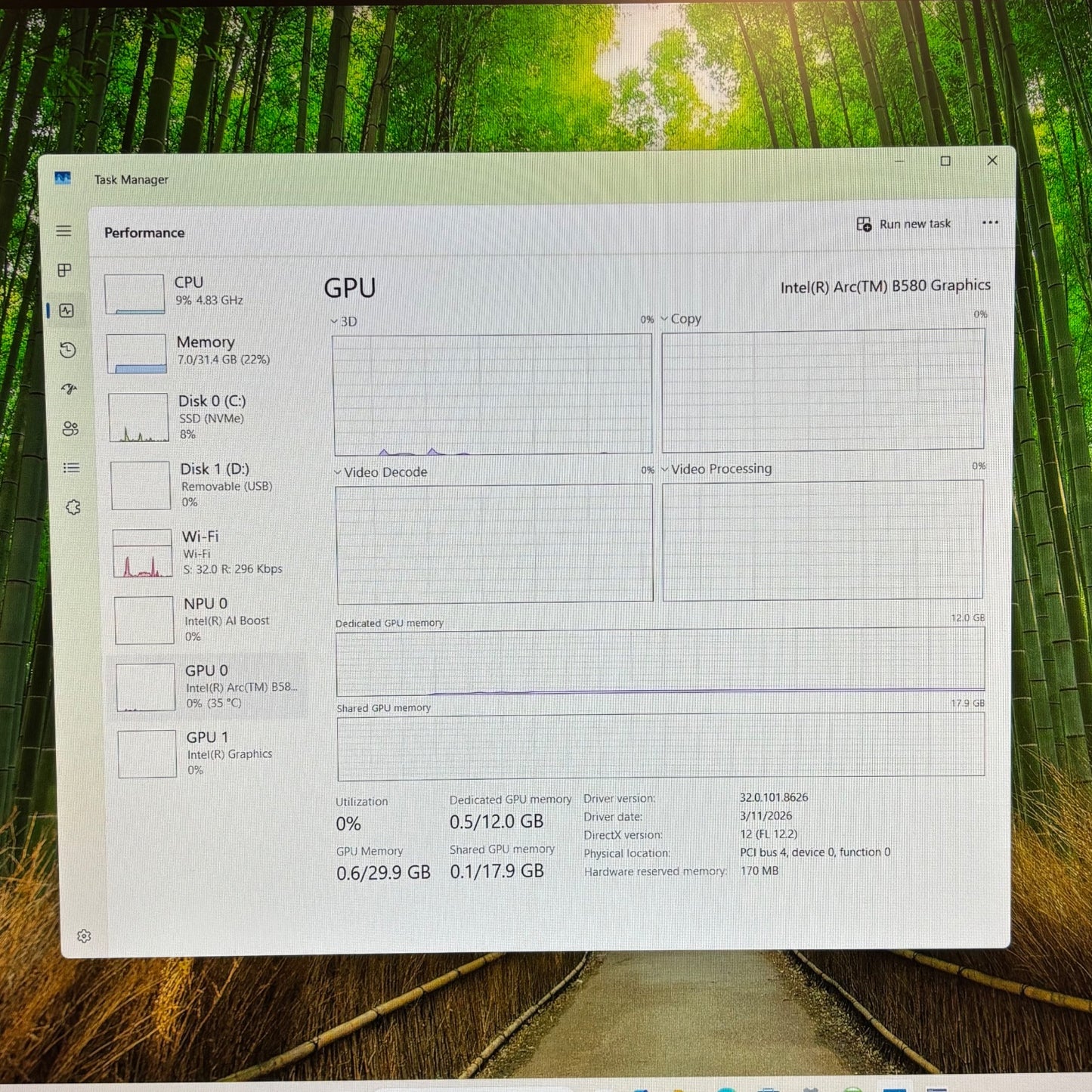The image size is (1092, 1092).
Task: Select Memory in the performance list
Action: click(x=206, y=353)
